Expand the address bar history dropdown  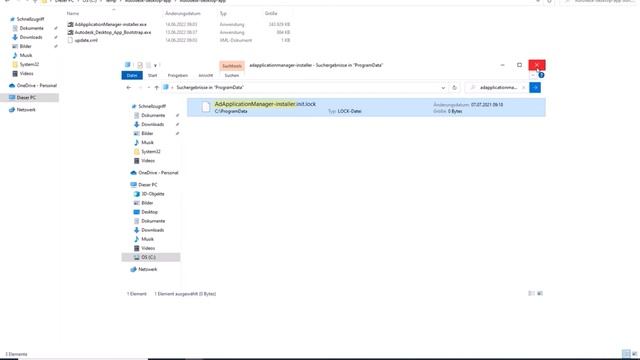[443, 88]
